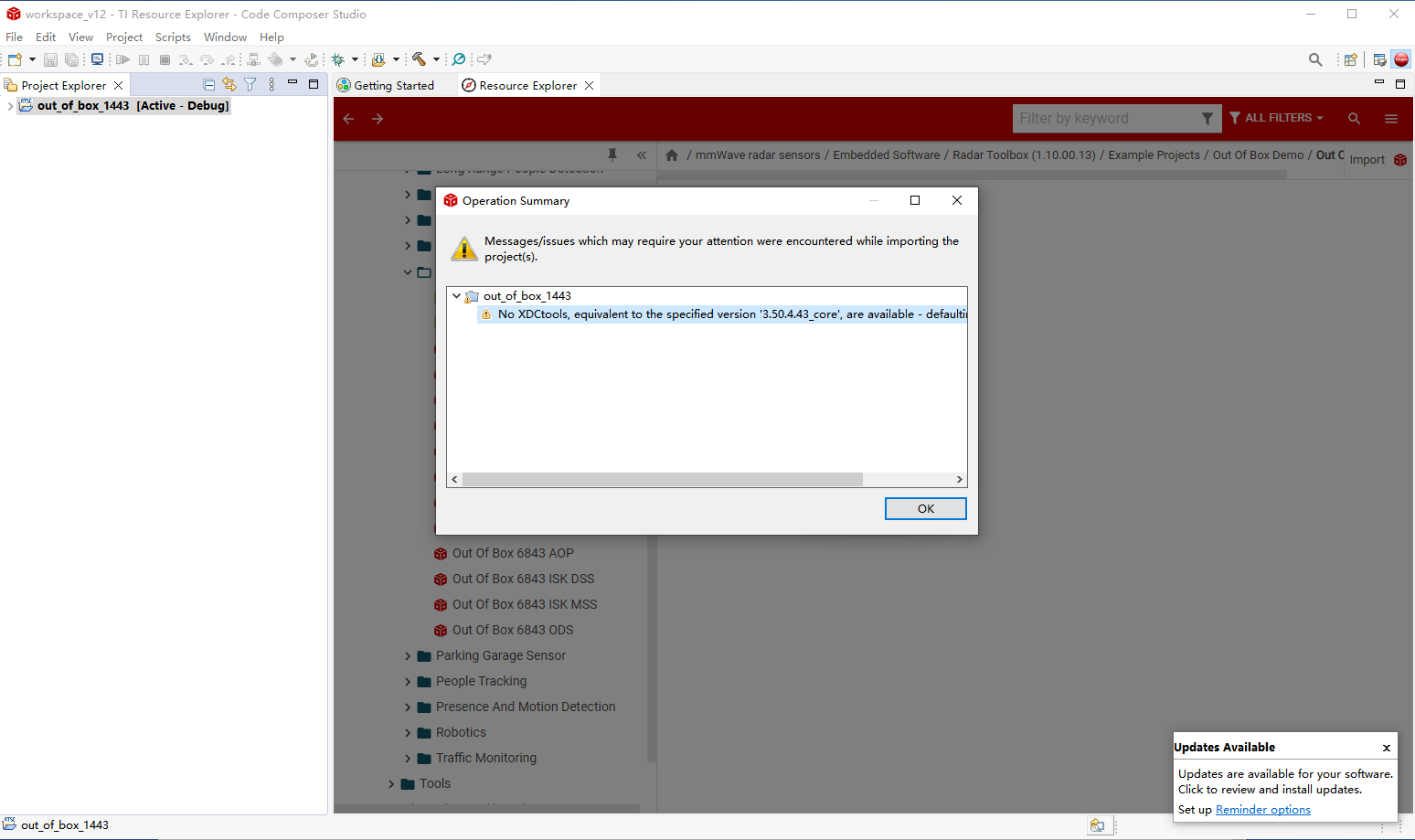This screenshot has height=840, width=1415.
Task: Click the dialog scrollbar left arrow
Action: tap(454, 480)
